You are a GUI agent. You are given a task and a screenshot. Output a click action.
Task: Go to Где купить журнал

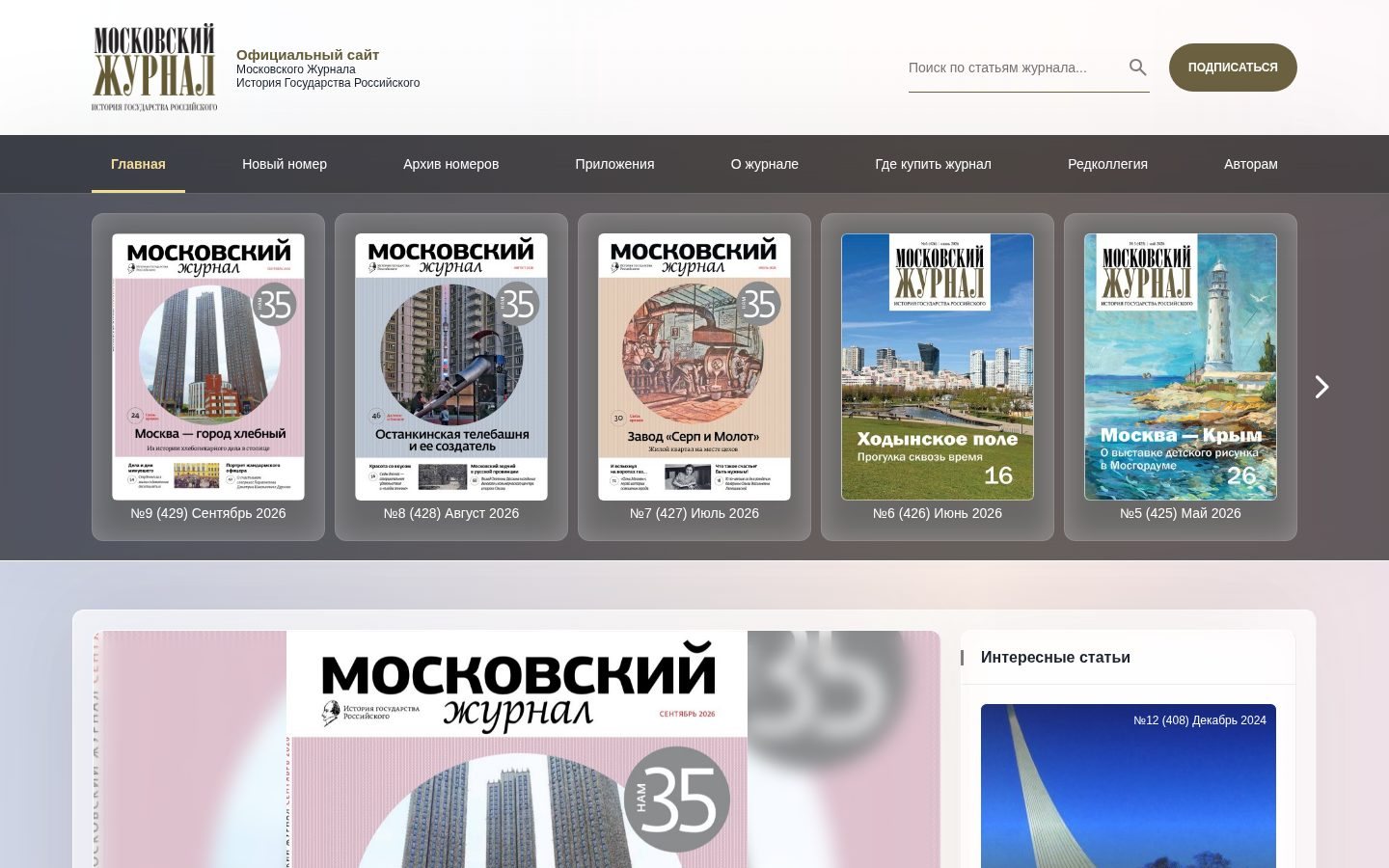pyautogui.click(x=933, y=164)
